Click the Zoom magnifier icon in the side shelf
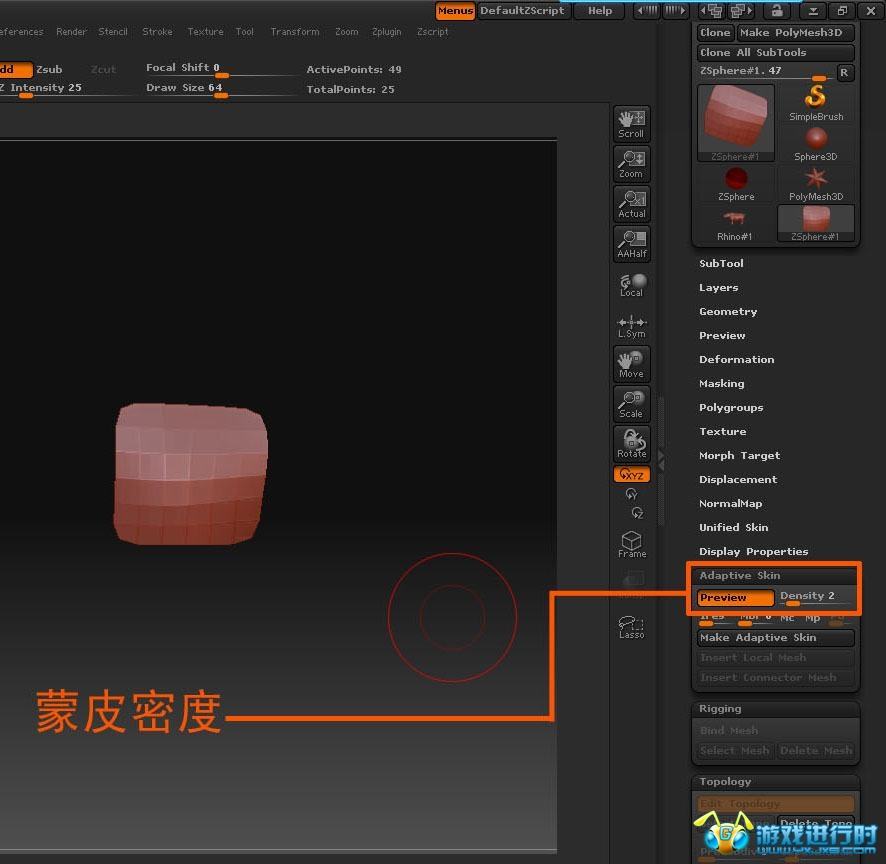The image size is (886, 864). pos(631,164)
